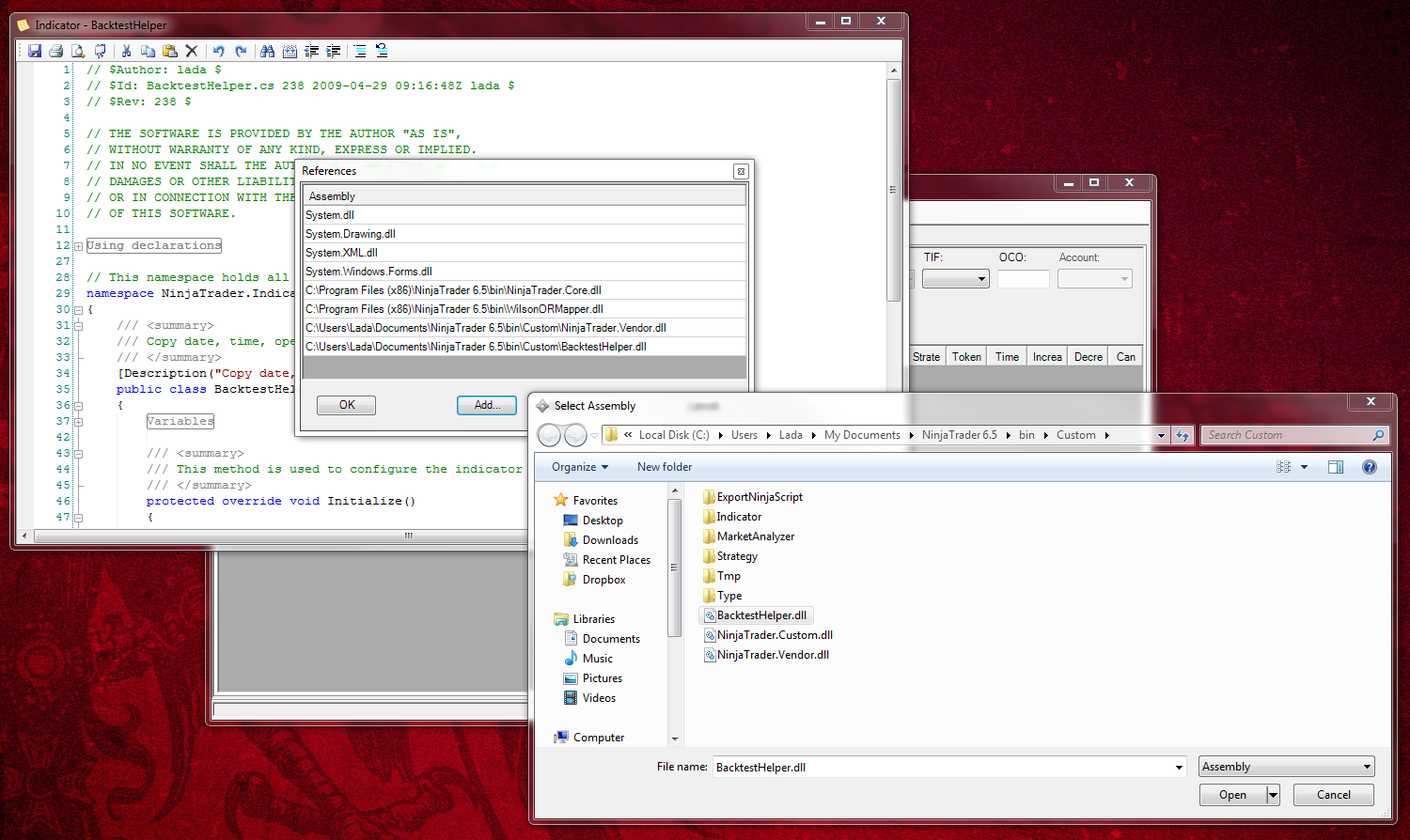This screenshot has width=1410, height=840.
Task: Click the Redo arrow icon
Action: 241,51
